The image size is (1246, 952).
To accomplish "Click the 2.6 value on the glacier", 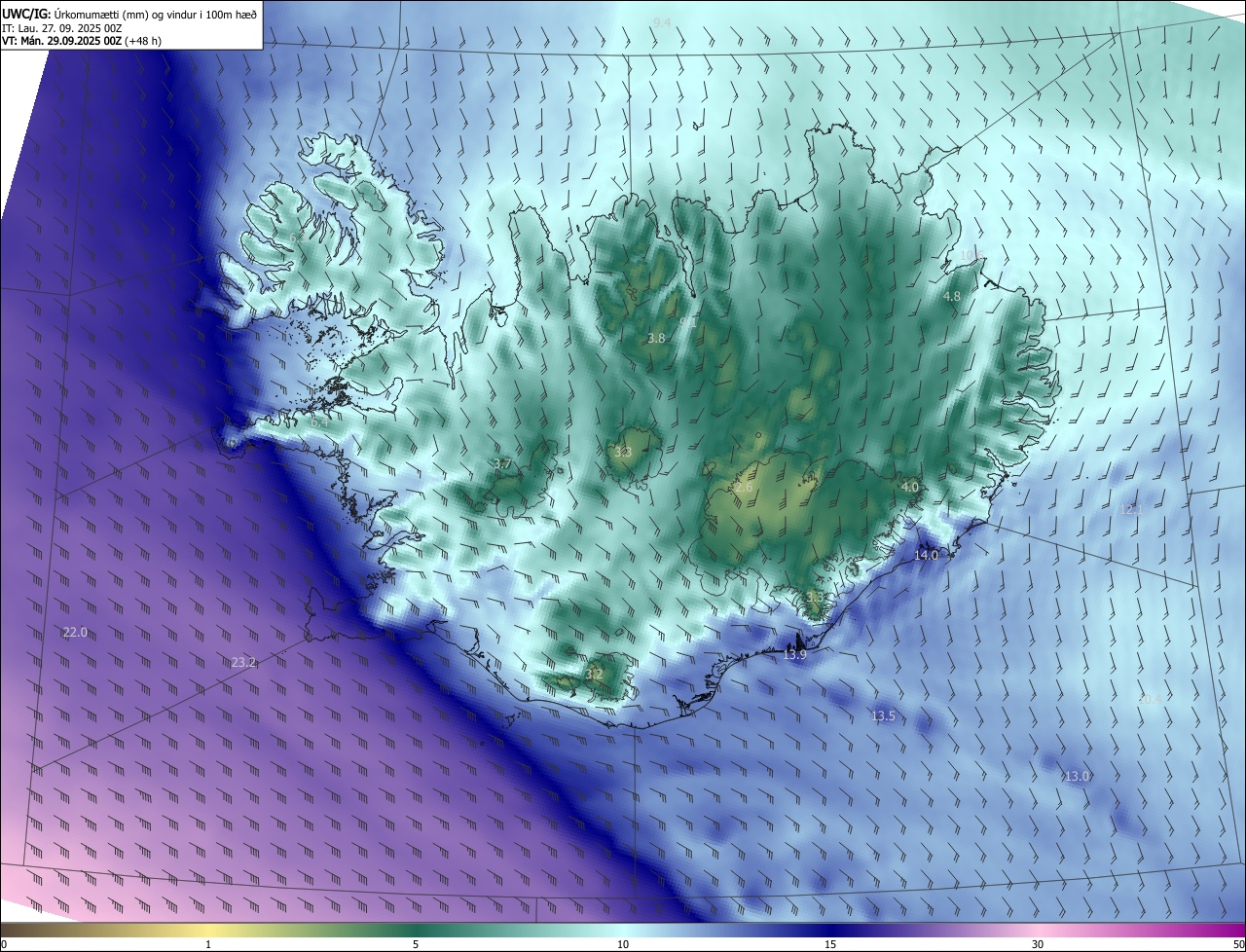I will (744, 487).
